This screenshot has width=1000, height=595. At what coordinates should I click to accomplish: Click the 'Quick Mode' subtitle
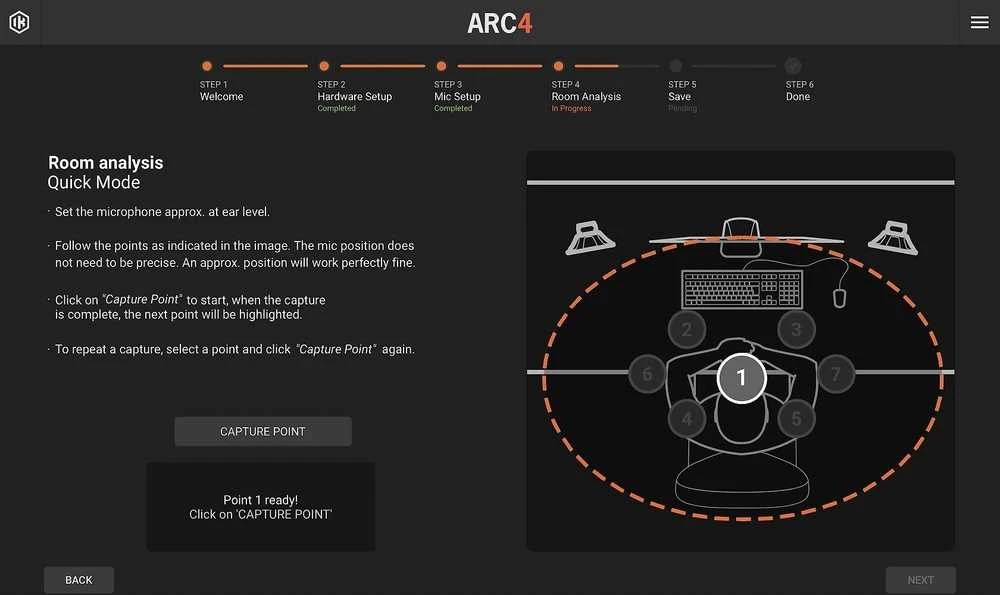tap(94, 182)
